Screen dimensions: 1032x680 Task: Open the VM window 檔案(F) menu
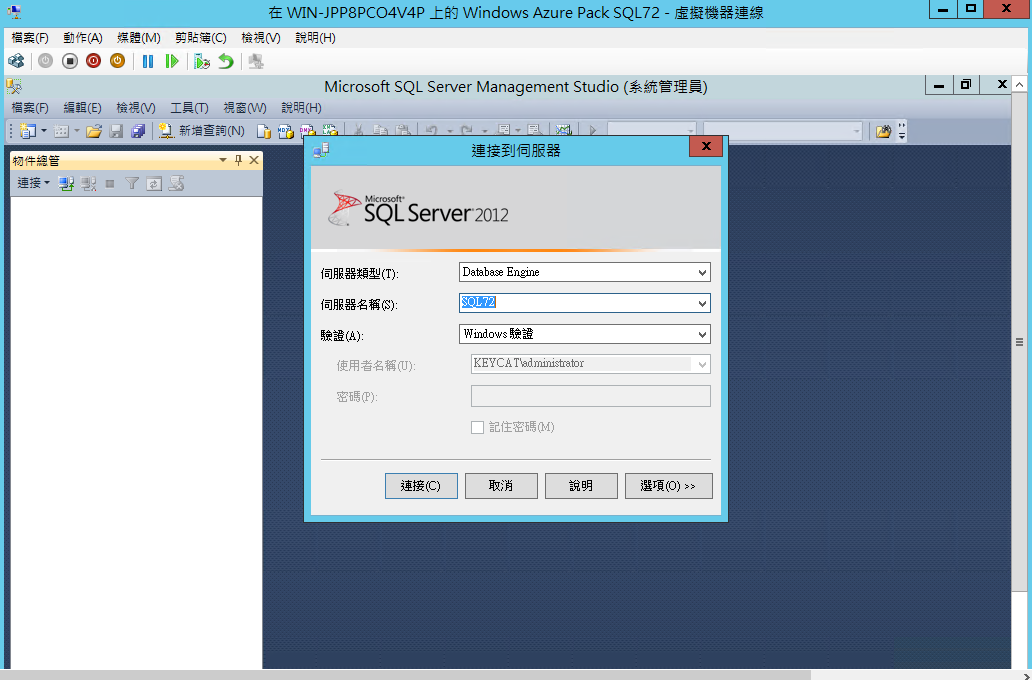[30, 38]
